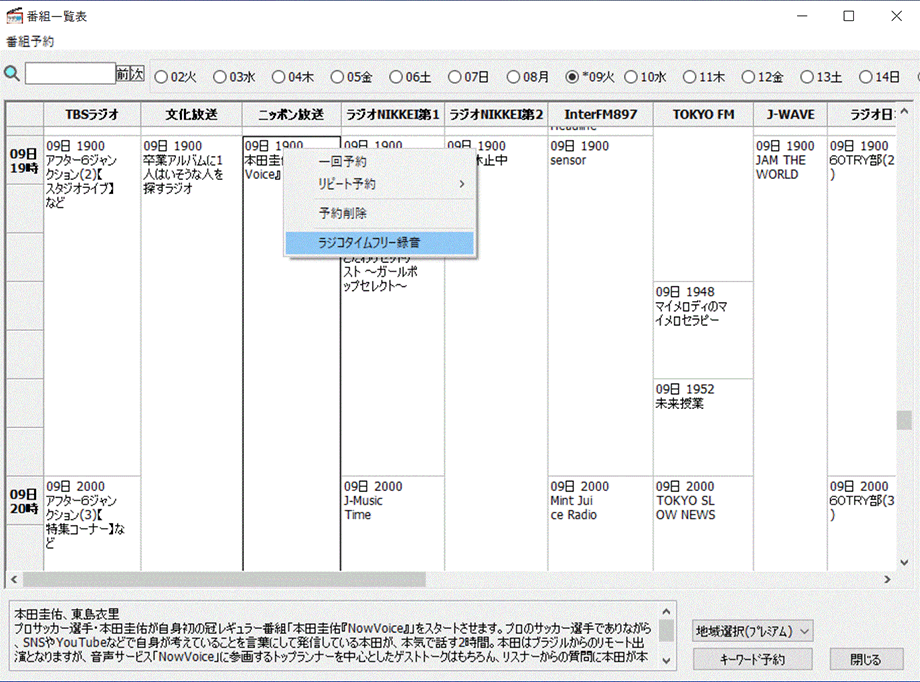Click the description box scroll up arrow
This screenshot has height=682, width=920.
[666, 612]
